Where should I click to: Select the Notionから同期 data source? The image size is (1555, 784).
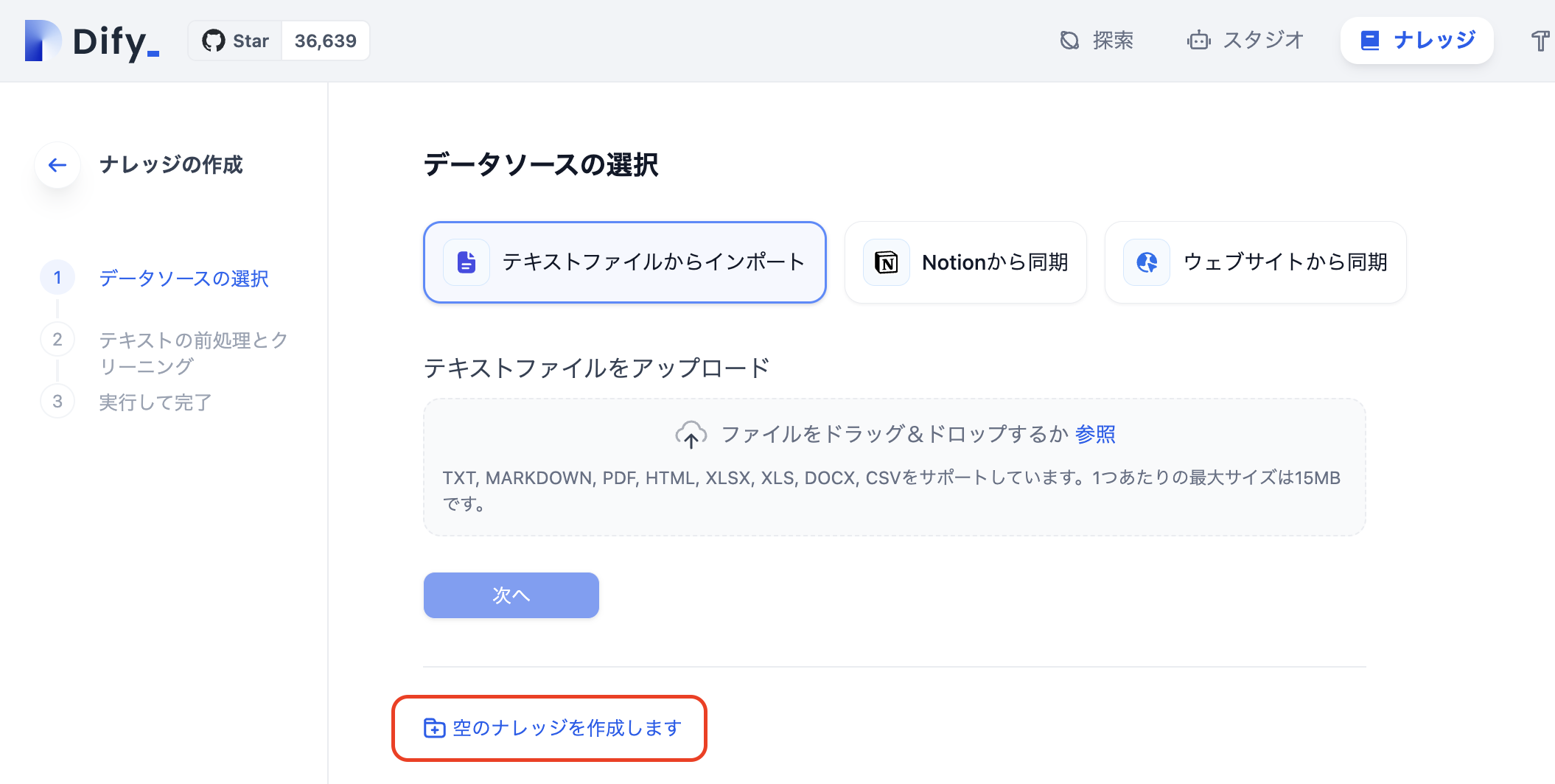point(965,262)
